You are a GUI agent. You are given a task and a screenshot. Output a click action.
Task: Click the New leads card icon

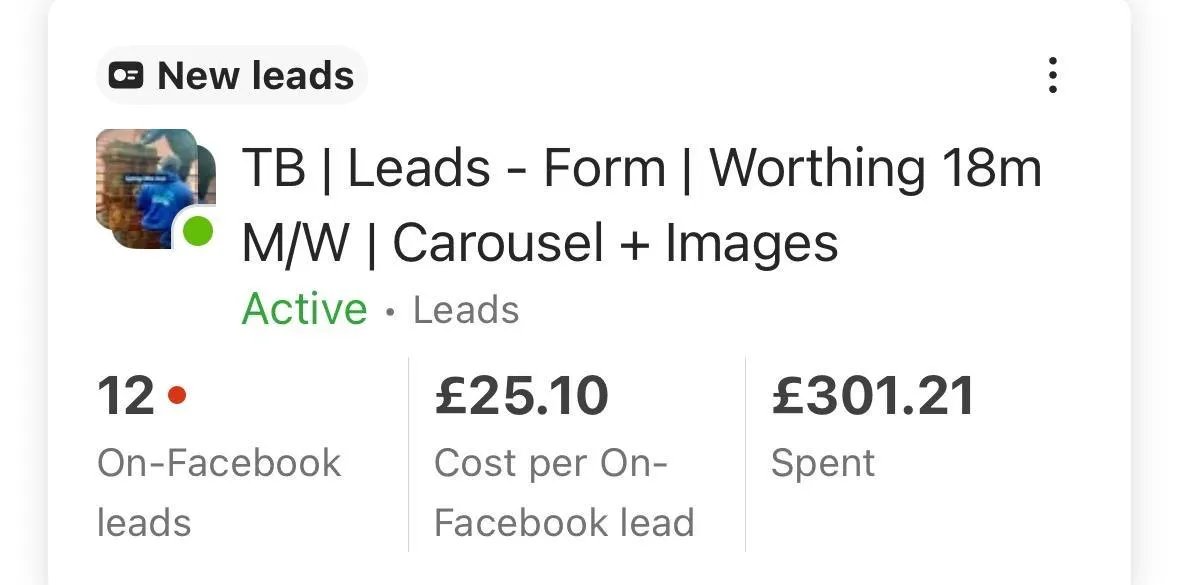point(126,76)
